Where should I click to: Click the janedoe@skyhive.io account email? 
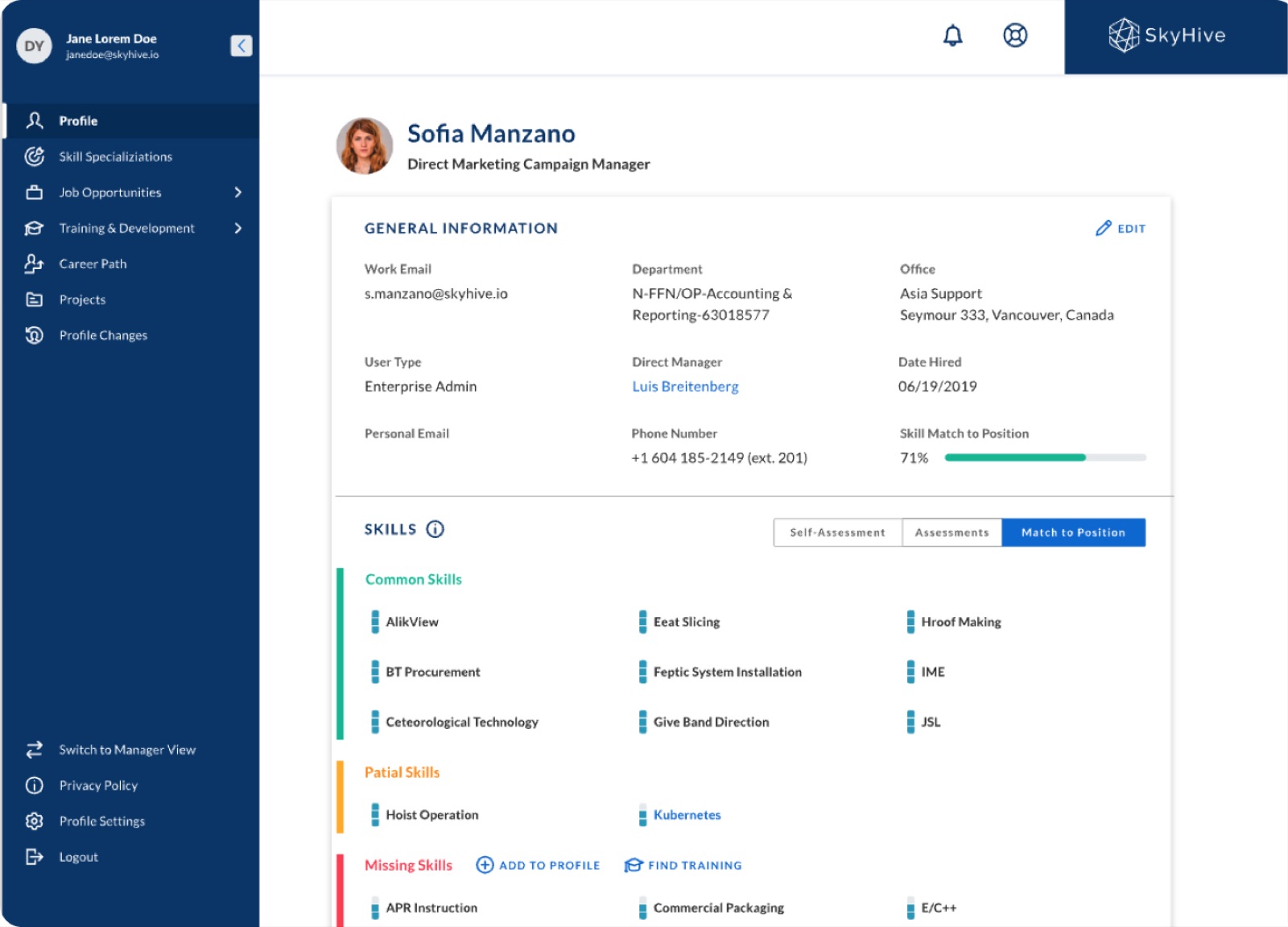[112, 55]
